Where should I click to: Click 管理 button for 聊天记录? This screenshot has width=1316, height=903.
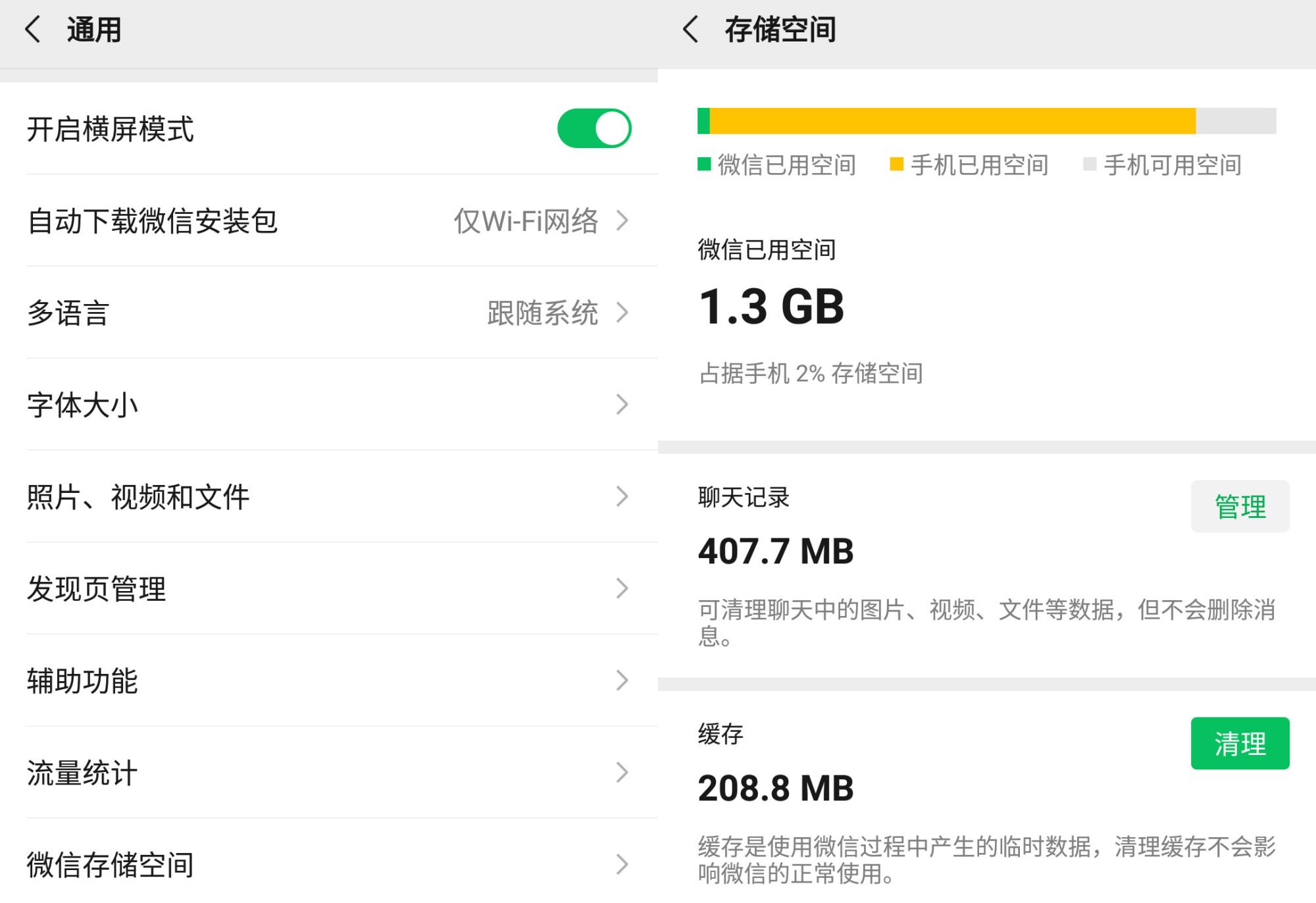pos(1240,506)
